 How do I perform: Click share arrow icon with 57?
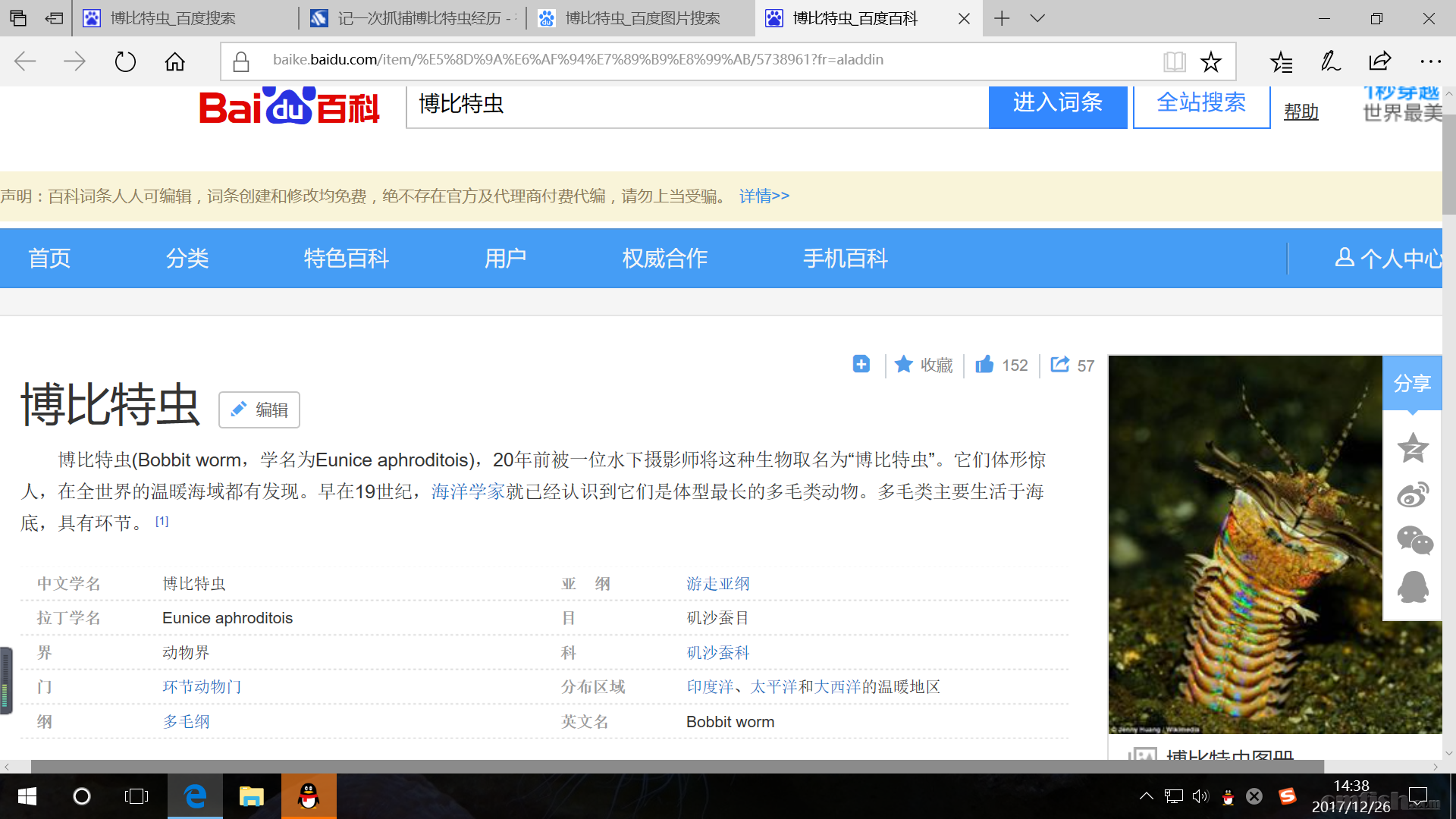pos(1072,365)
